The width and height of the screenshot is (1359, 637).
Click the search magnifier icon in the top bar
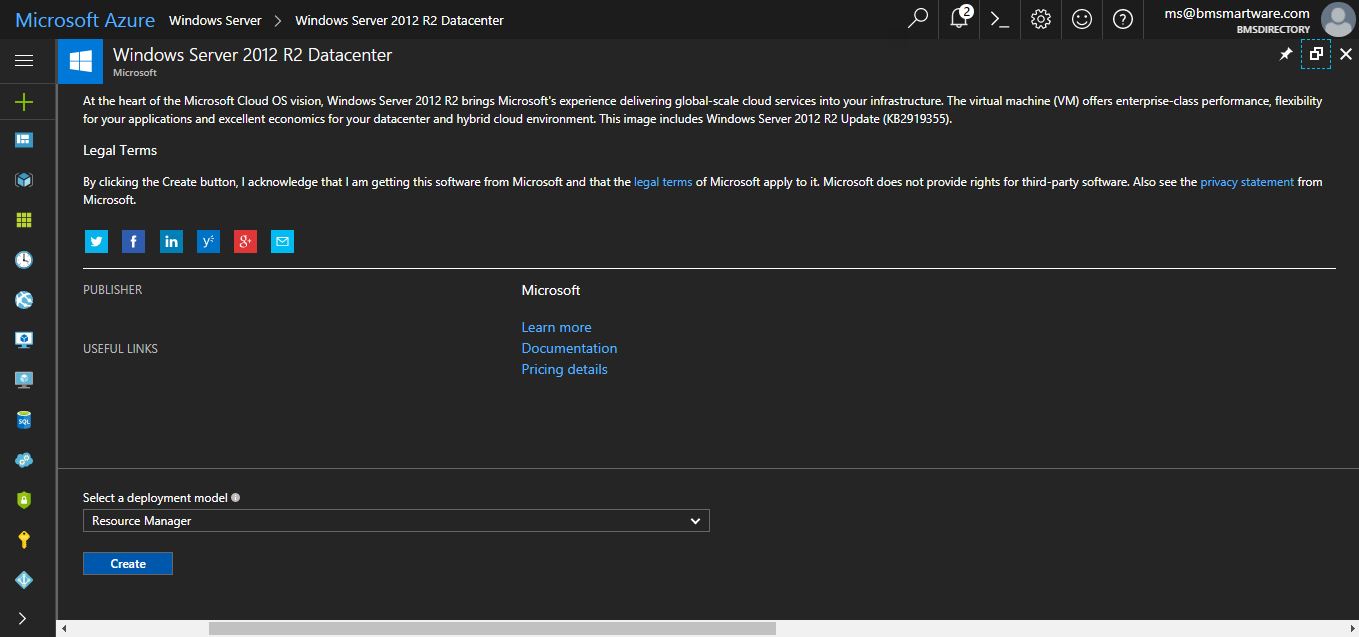tap(917, 19)
